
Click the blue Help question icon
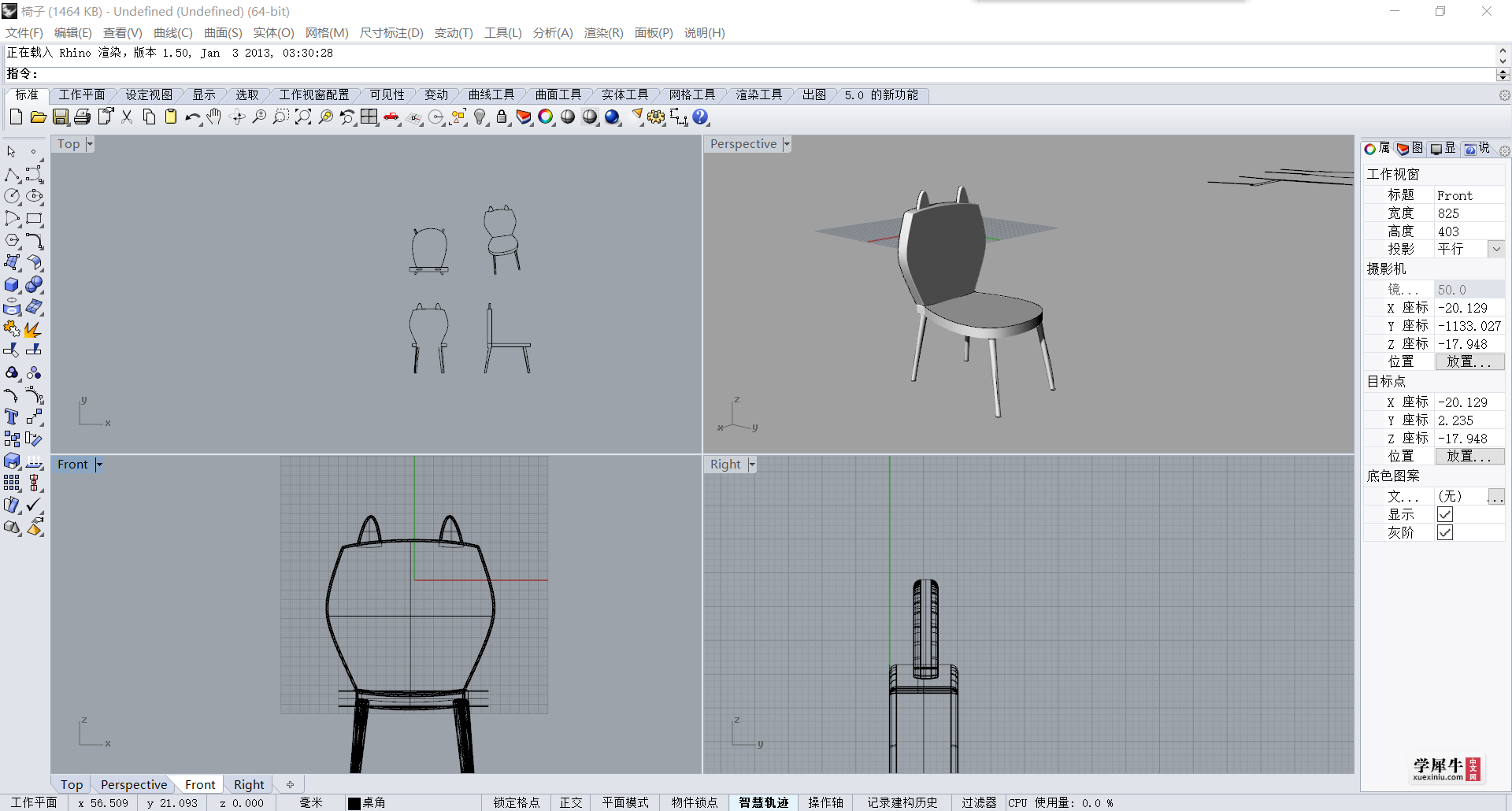coord(700,117)
